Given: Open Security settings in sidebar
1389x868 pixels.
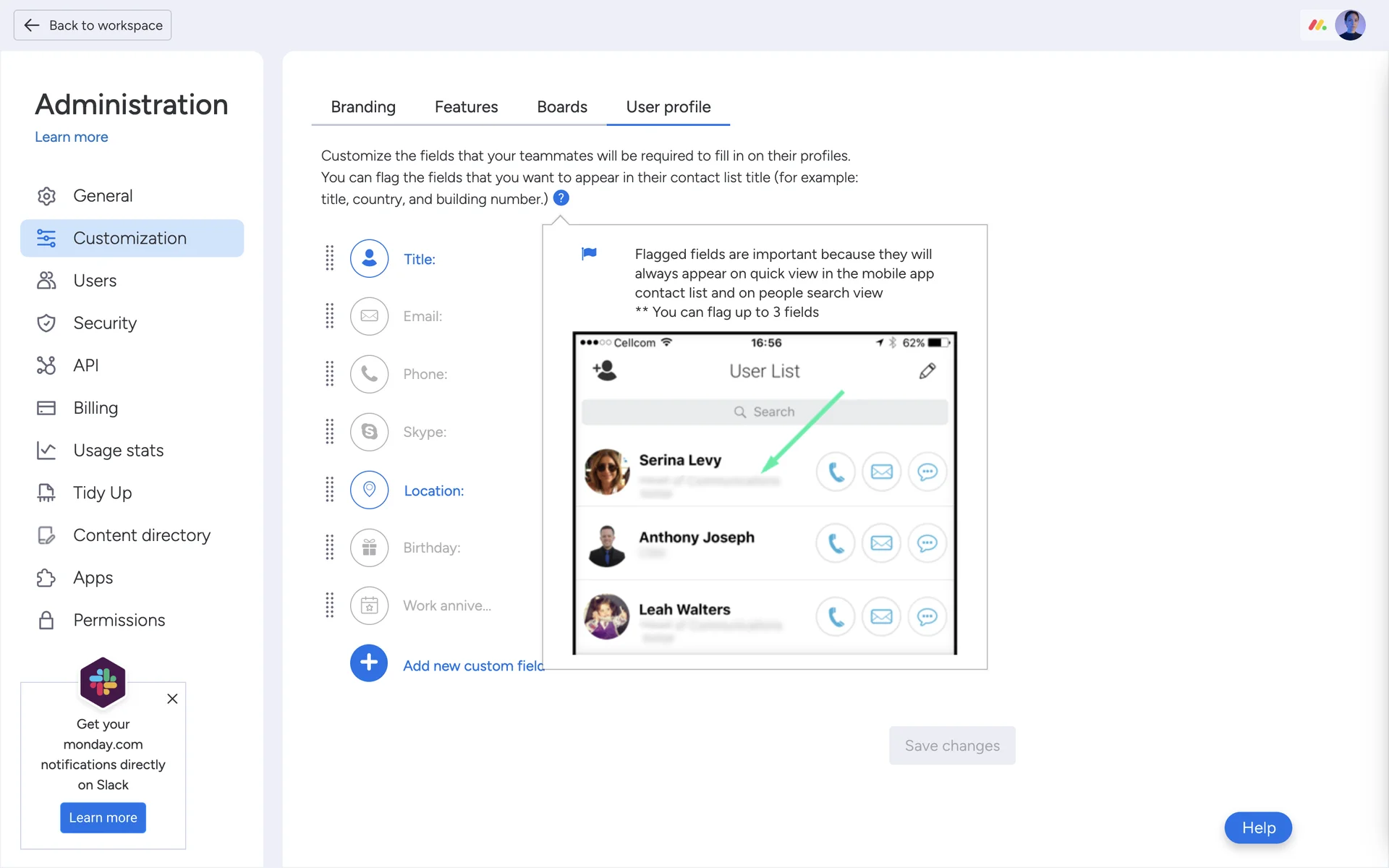Looking at the screenshot, I should [105, 323].
